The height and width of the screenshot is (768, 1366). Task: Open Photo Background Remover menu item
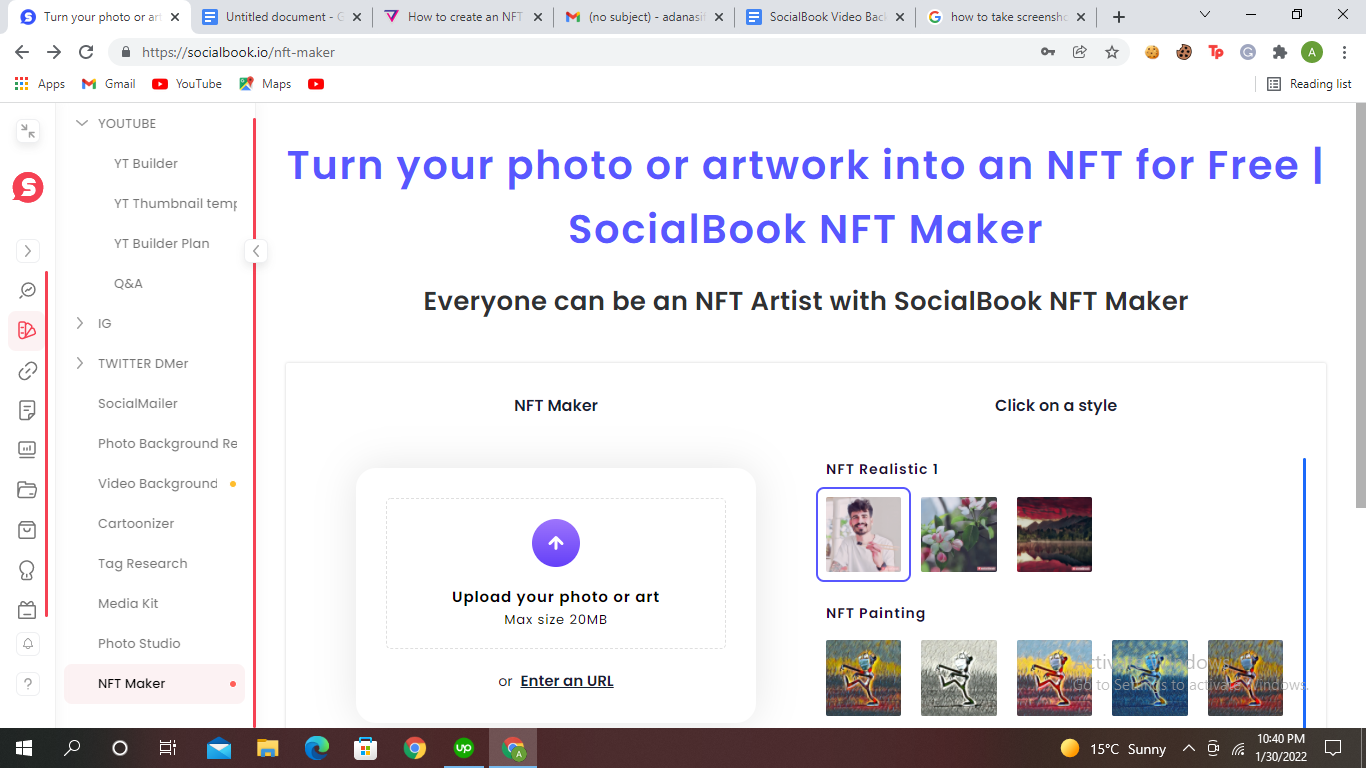coord(167,443)
